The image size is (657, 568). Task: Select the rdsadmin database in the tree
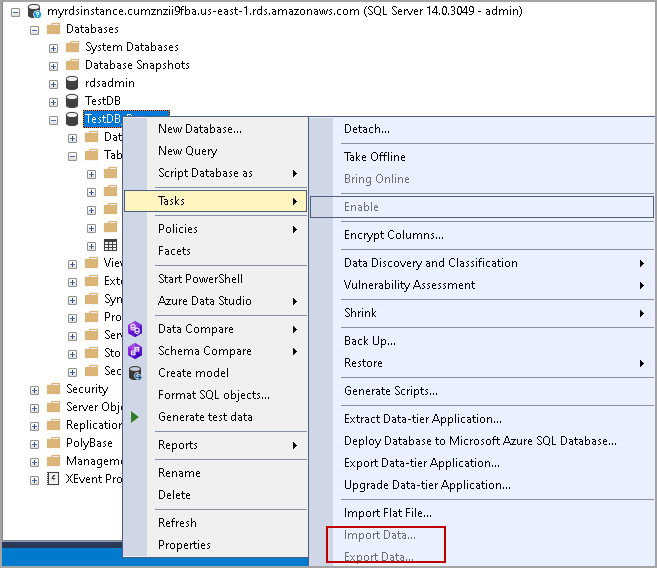click(110, 83)
